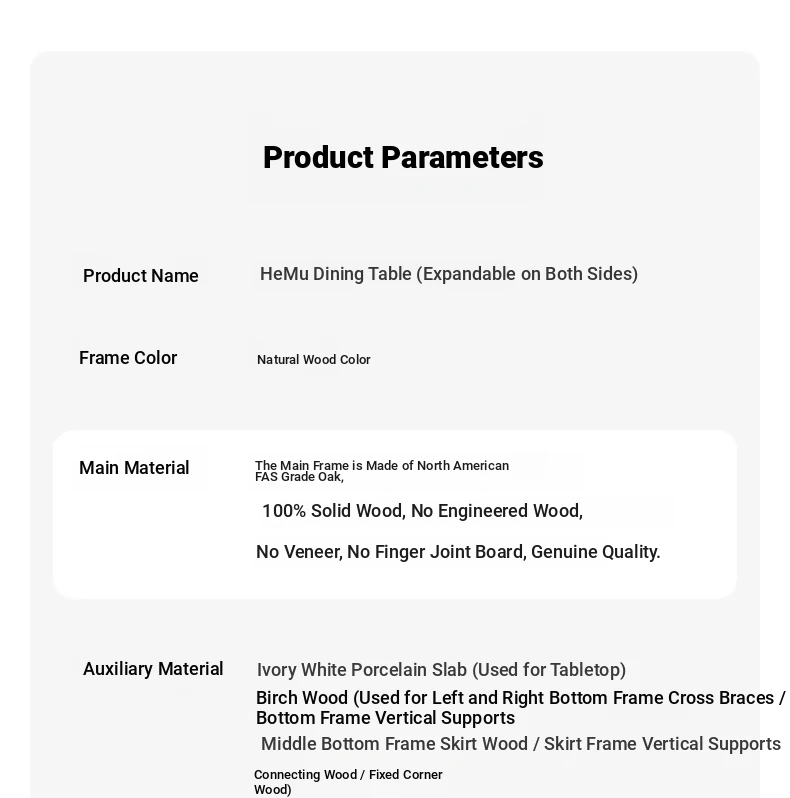This screenshot has width=790, height=798.
Task: Click the Product Parameters heading
Action: pos(403,158)
